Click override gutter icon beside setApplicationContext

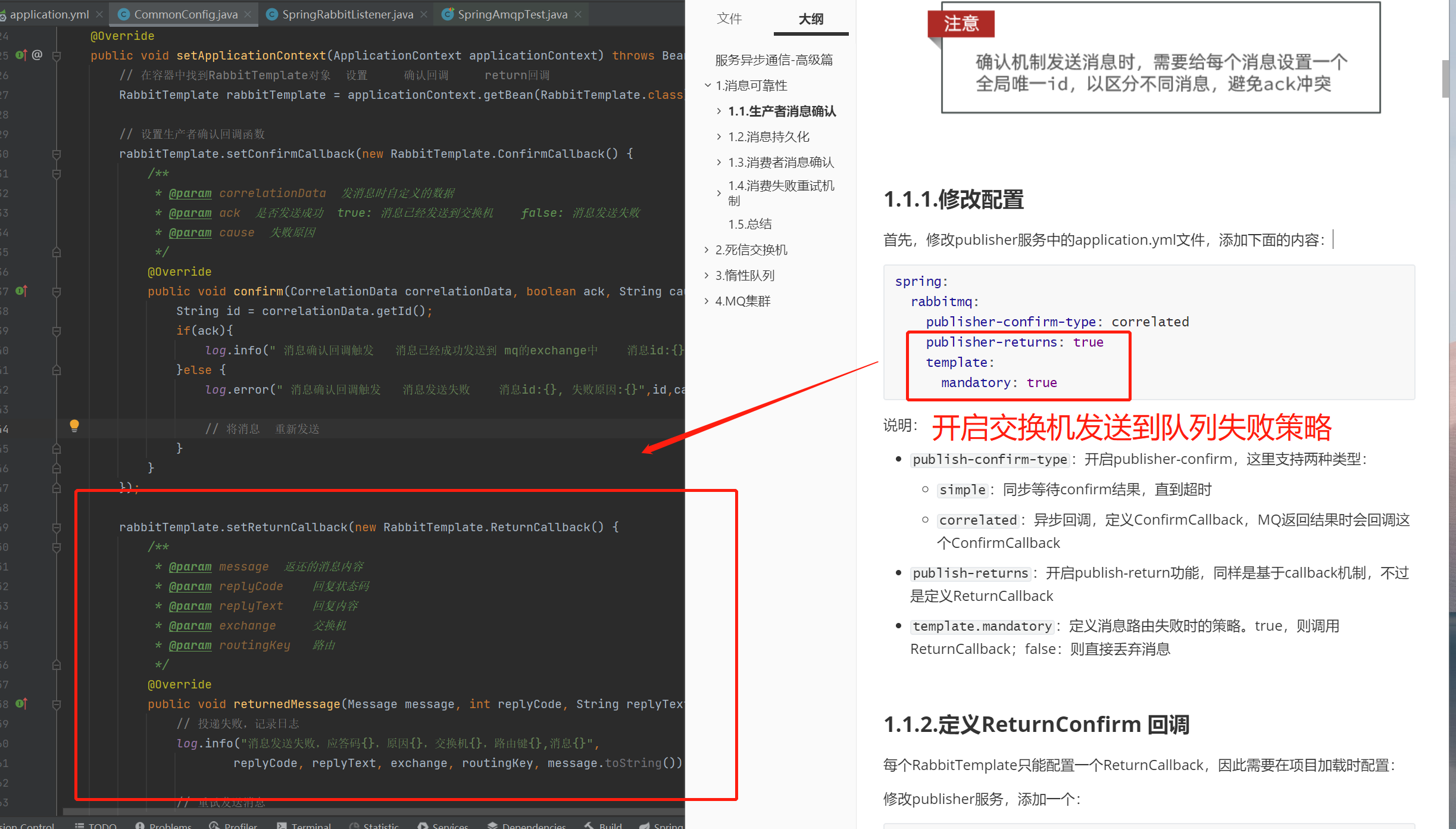21,55
